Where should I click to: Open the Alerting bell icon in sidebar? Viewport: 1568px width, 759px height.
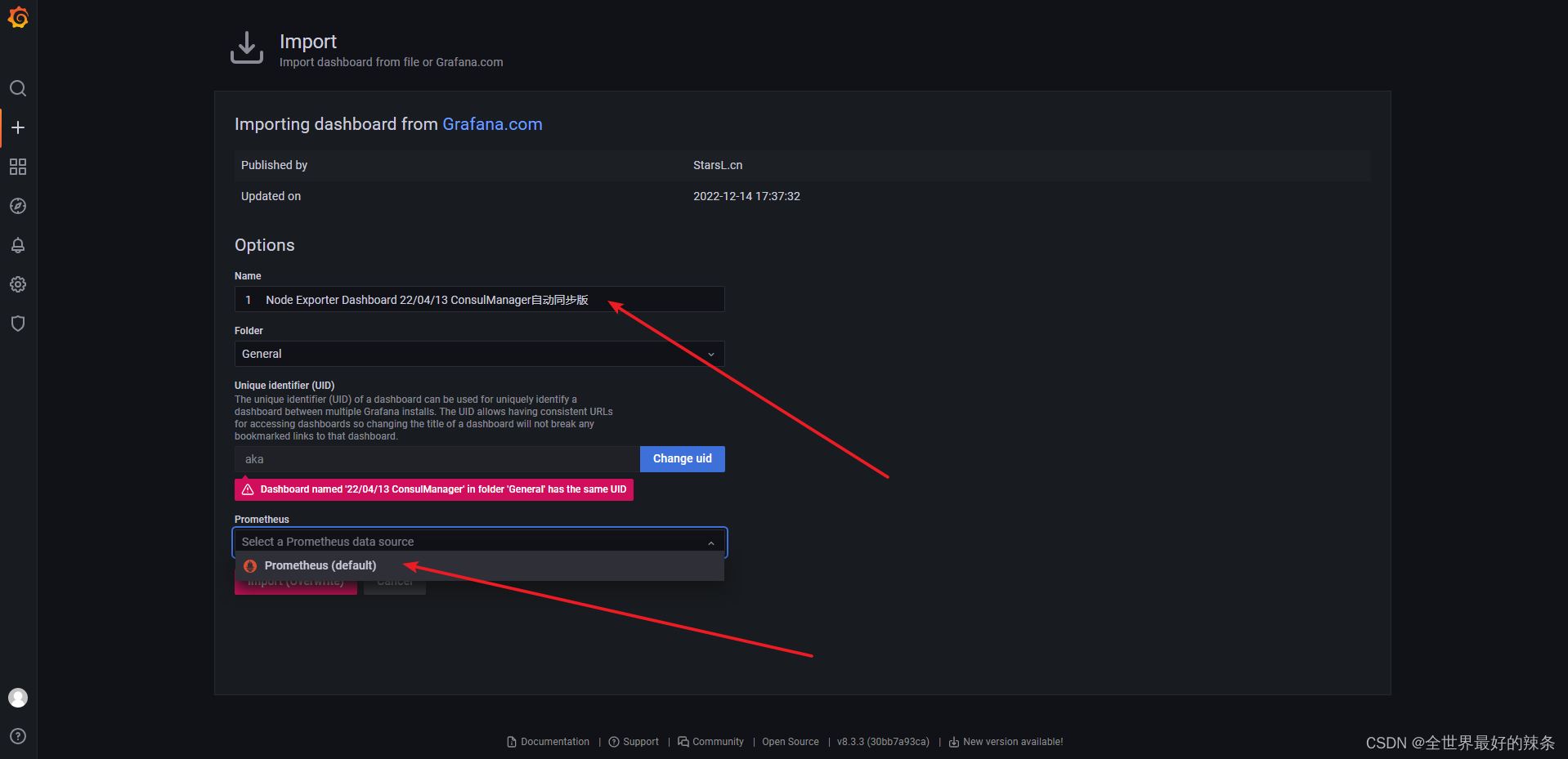18,245
